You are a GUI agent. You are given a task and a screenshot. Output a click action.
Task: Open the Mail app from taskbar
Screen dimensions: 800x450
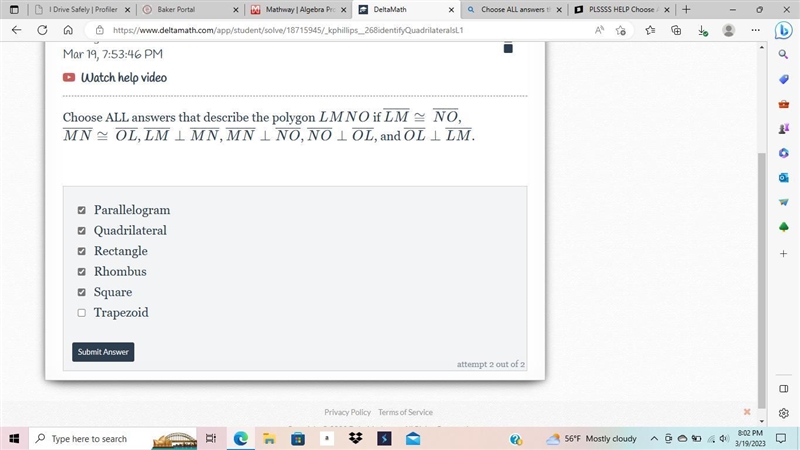(x=413, y=439)
